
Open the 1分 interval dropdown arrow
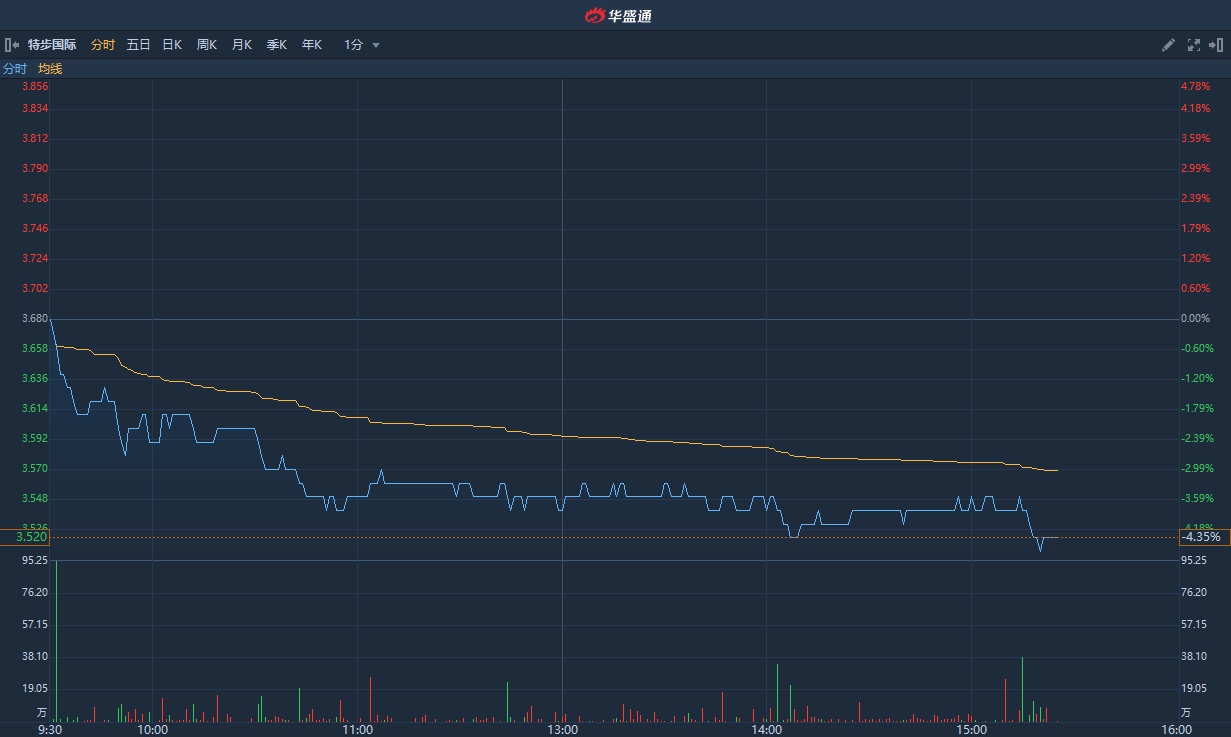coord(376,45)
